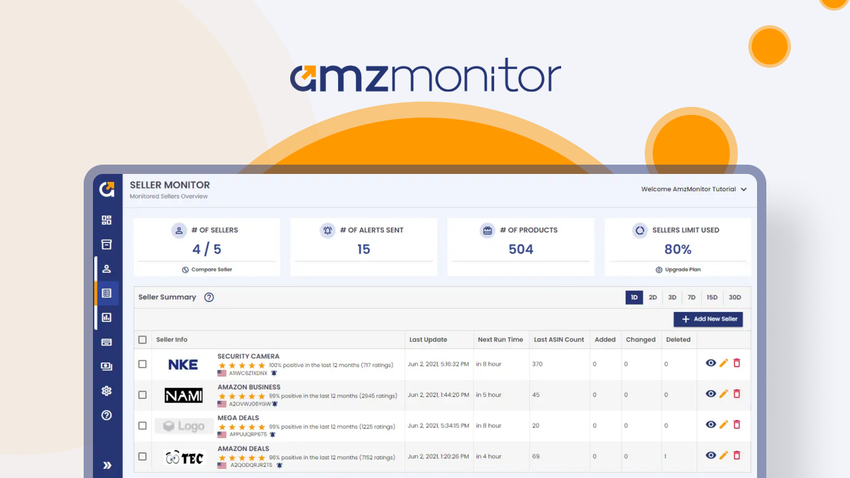Click the Seller Summary help icon
The image size is (850, 478).
(209, 297)
